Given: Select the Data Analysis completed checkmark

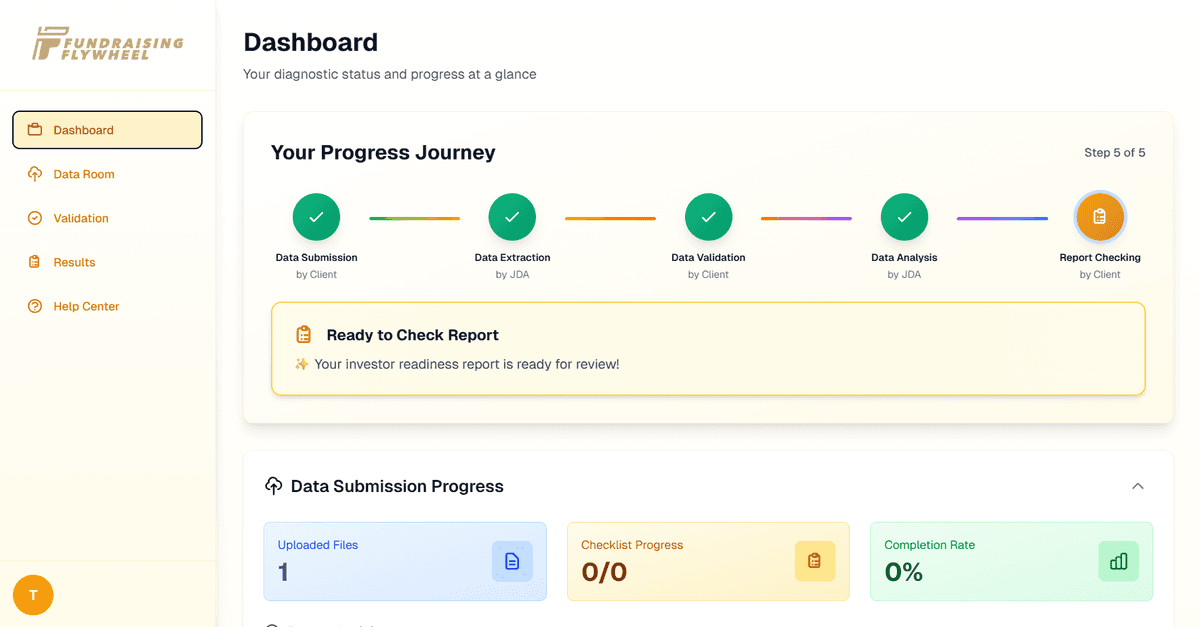Looking at the screenshot, I should coord(904,217).
